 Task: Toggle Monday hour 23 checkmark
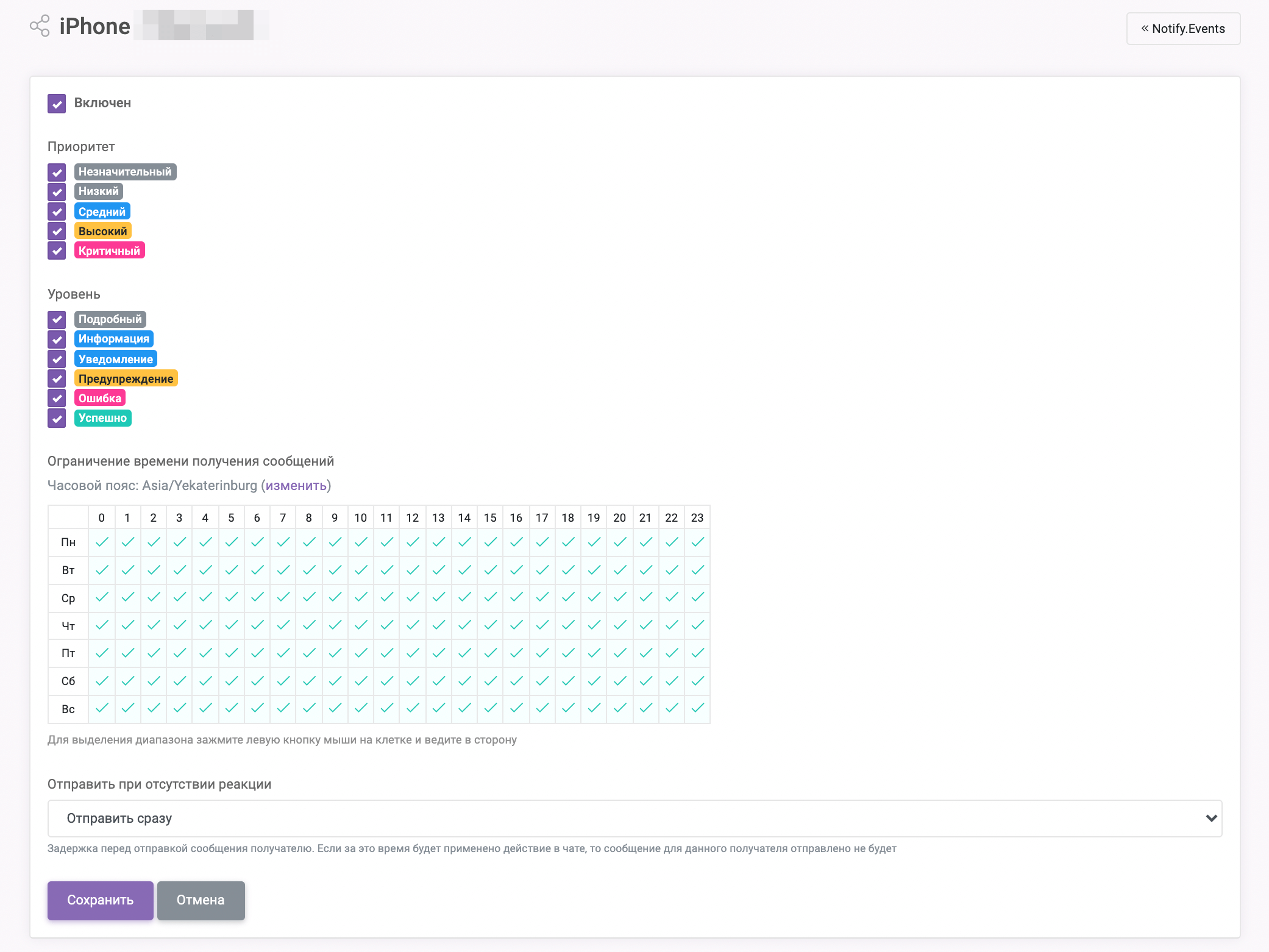coord(697,542)
